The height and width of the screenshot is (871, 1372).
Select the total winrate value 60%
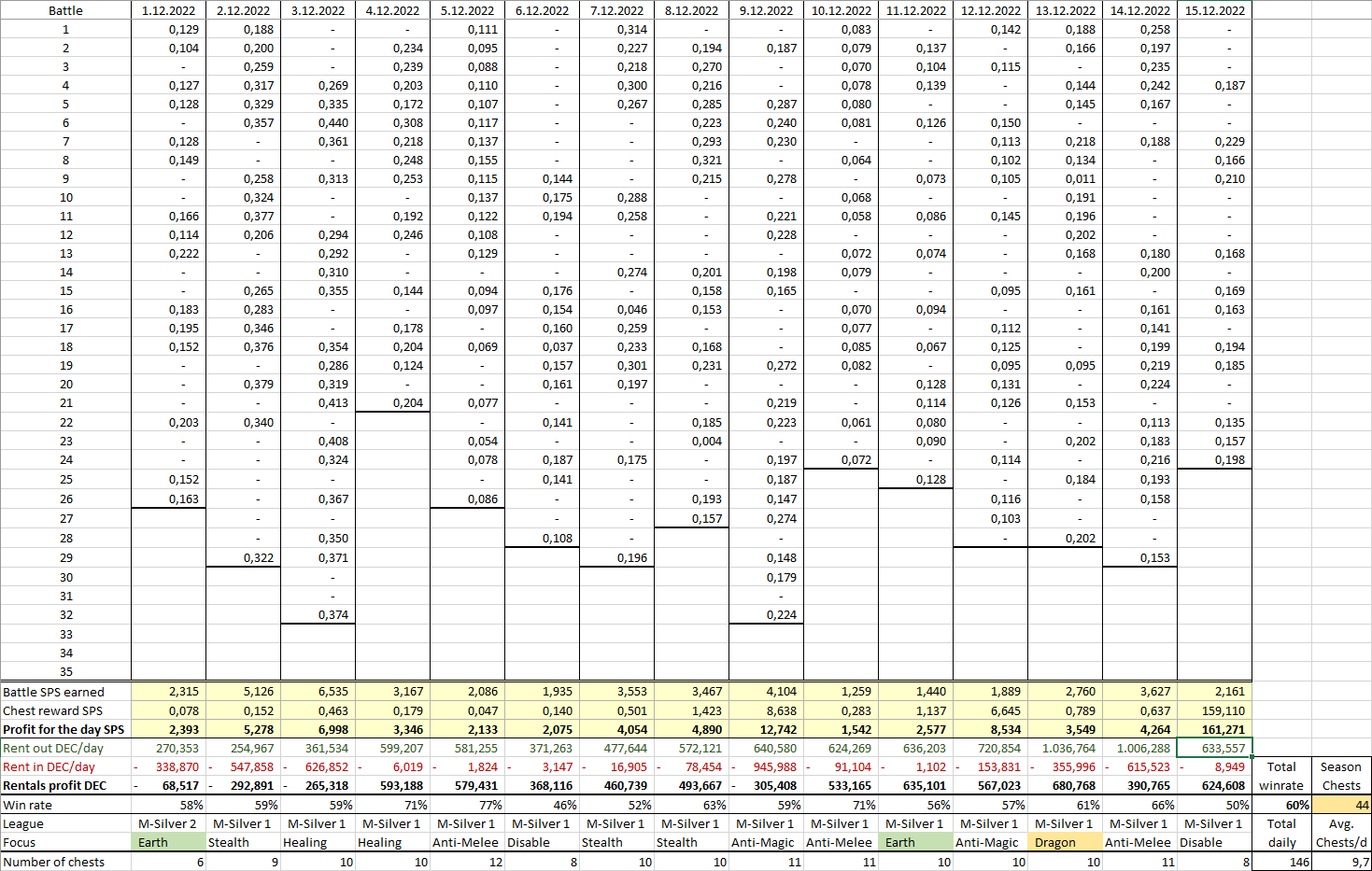click(x=1281, y=805)
